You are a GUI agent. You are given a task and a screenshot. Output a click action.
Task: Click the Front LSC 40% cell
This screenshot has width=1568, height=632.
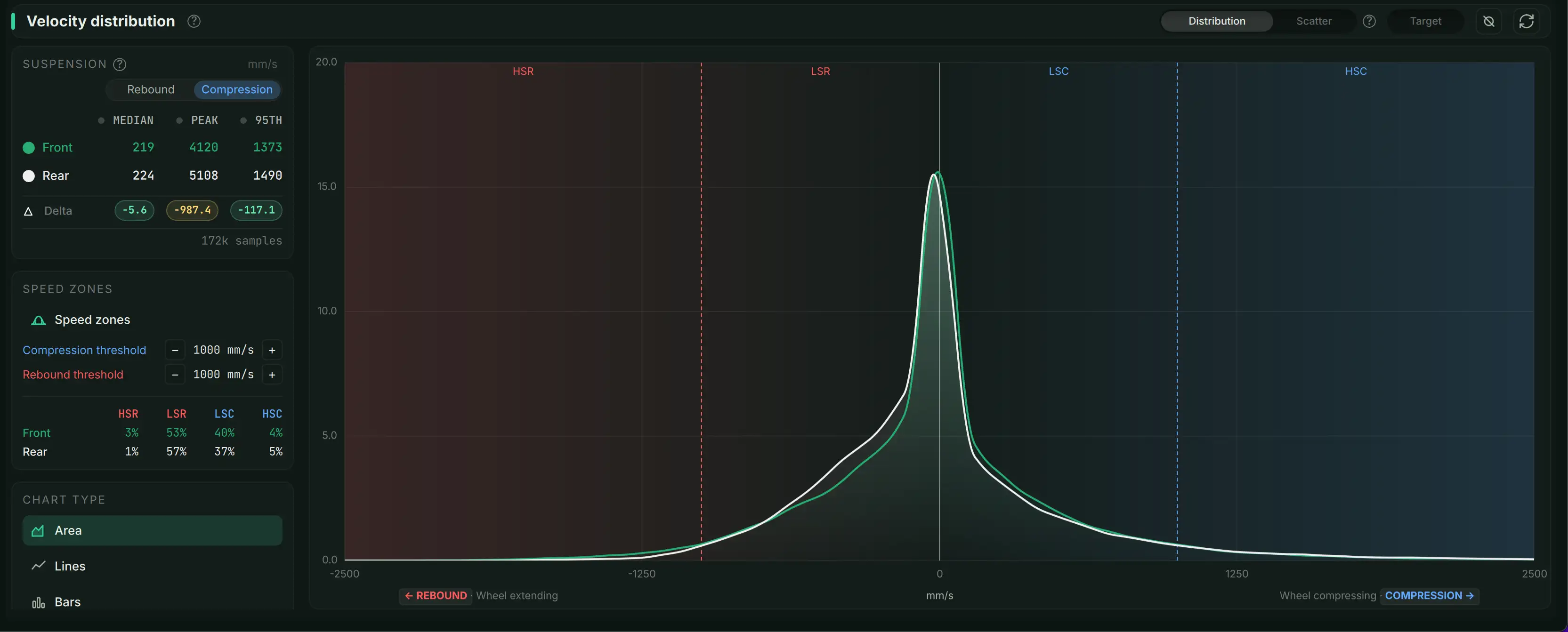tap(224, 433)
